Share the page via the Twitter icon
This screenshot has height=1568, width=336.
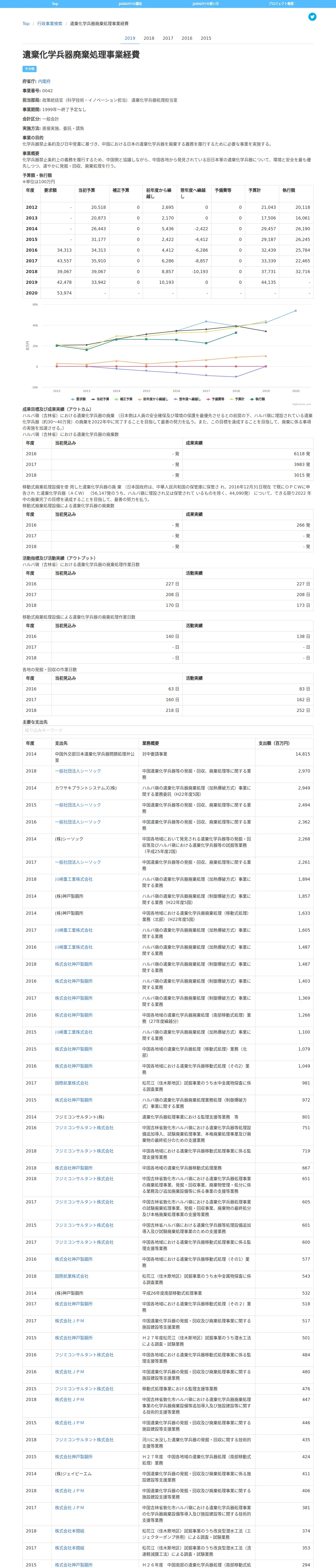(312, 17)
